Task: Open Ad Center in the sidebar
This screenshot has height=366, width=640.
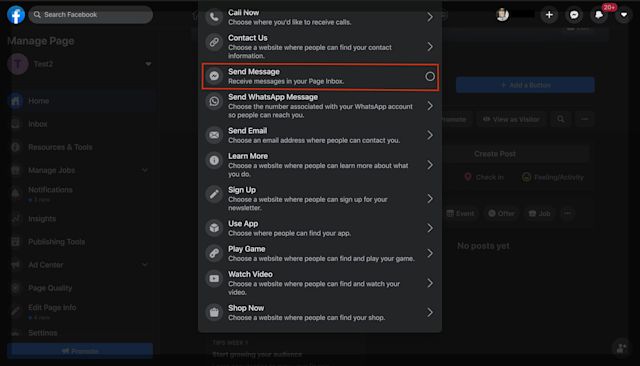Action: click(82, 265)
